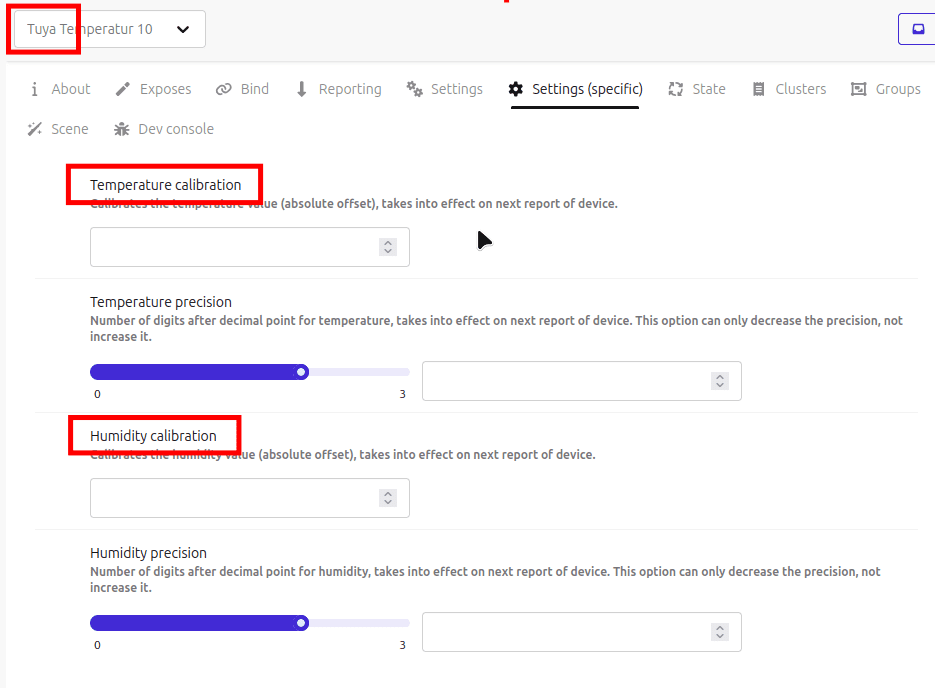Go to the Bind tab
The width and height of the screenshot is (935, 688).
pyautogui.click(x=242, y=89)
